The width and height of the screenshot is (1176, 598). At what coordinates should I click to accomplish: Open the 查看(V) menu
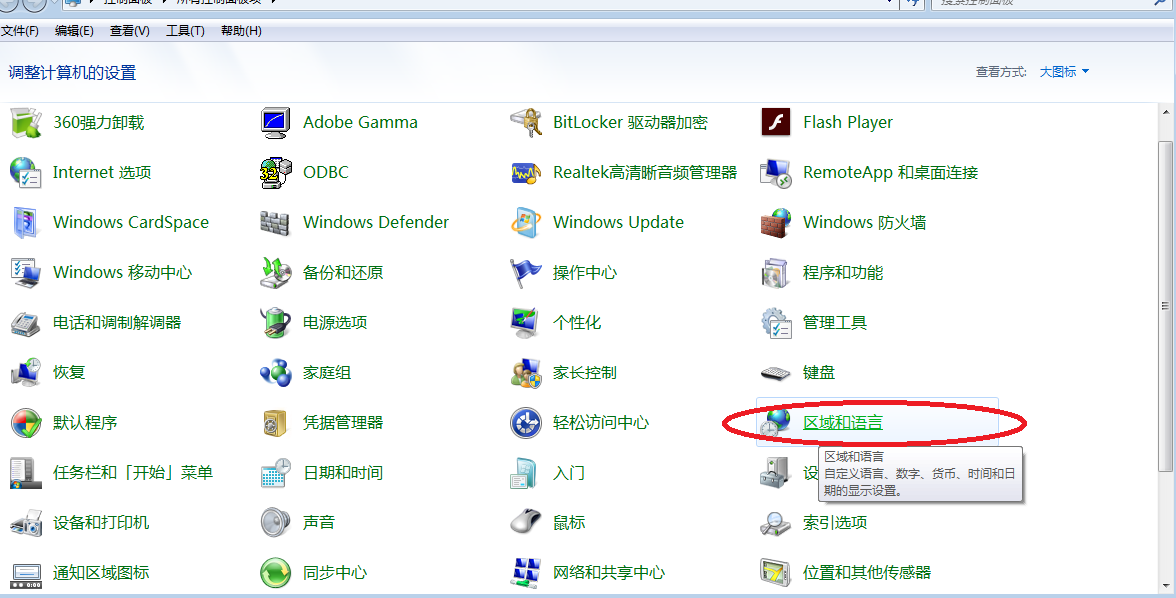coord(130,31)
